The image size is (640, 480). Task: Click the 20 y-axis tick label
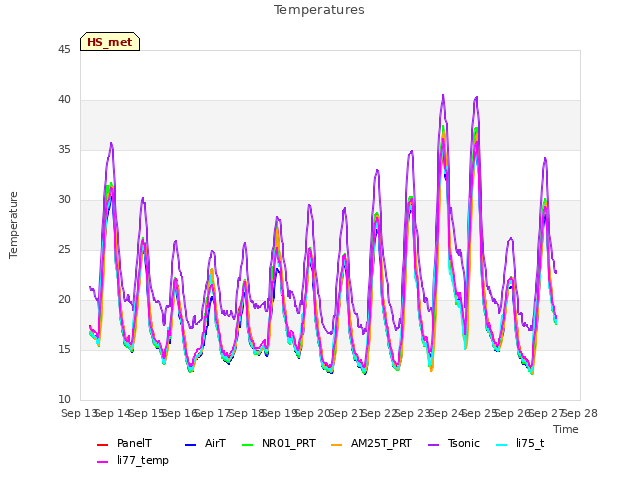[64, 300]
